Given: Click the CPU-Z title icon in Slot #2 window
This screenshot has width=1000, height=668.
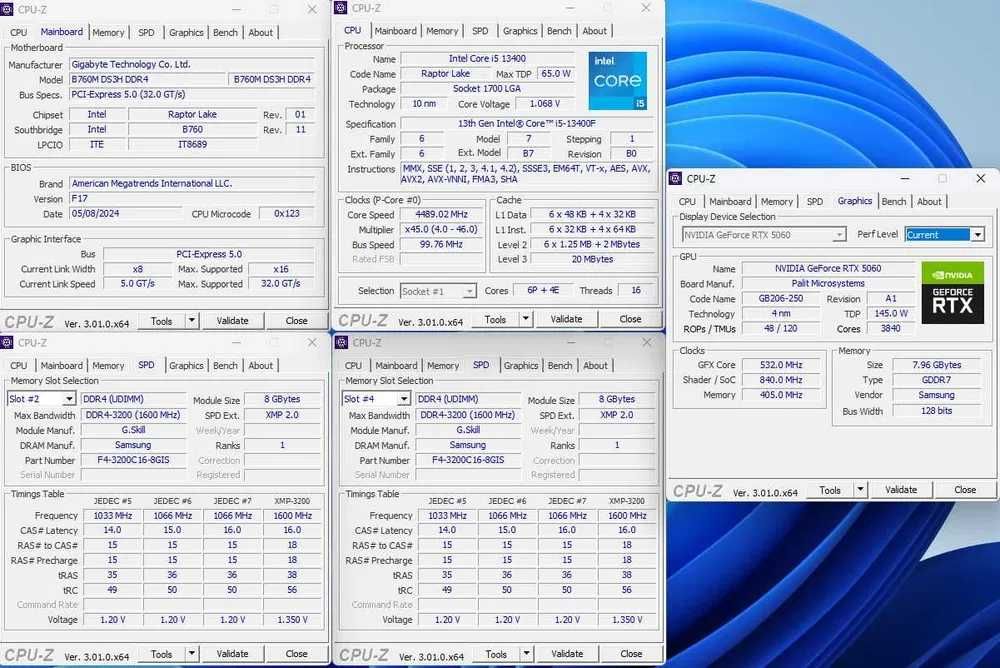Looking at the screenshot, I should (x=6, y=343).
